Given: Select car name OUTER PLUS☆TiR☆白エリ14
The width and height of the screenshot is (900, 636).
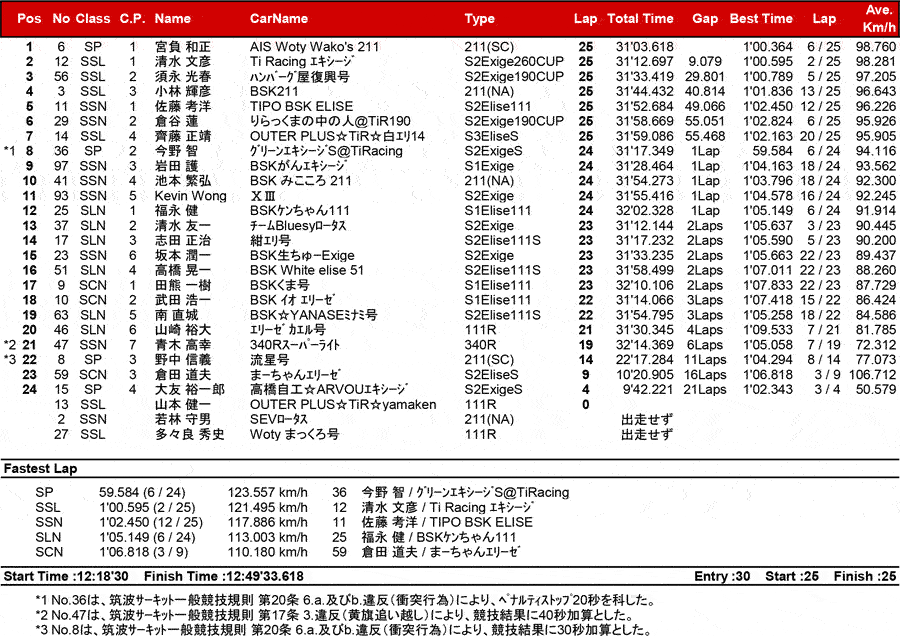Looking at the screenshot, I should (337, 136).
